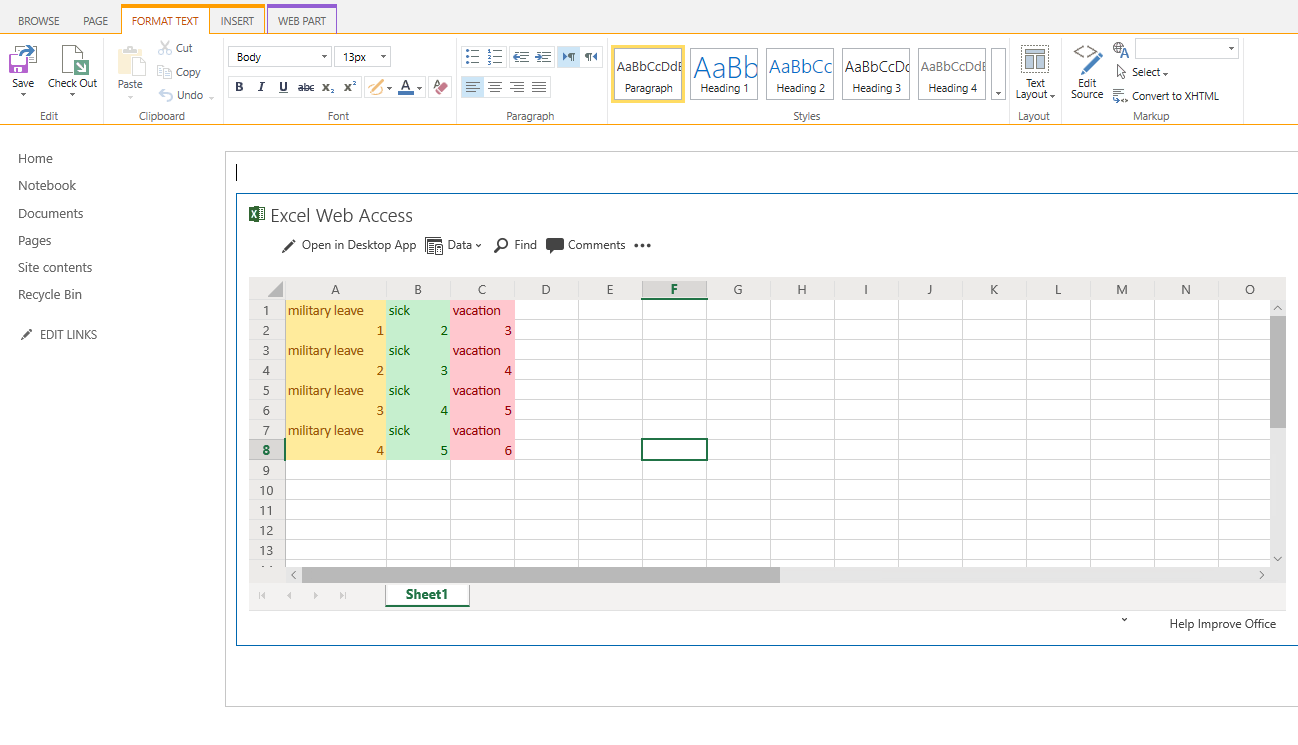The height and width of the screenshot is (745, 1298).
Task: Click the Check Out page icon
Action: point(73,60)
